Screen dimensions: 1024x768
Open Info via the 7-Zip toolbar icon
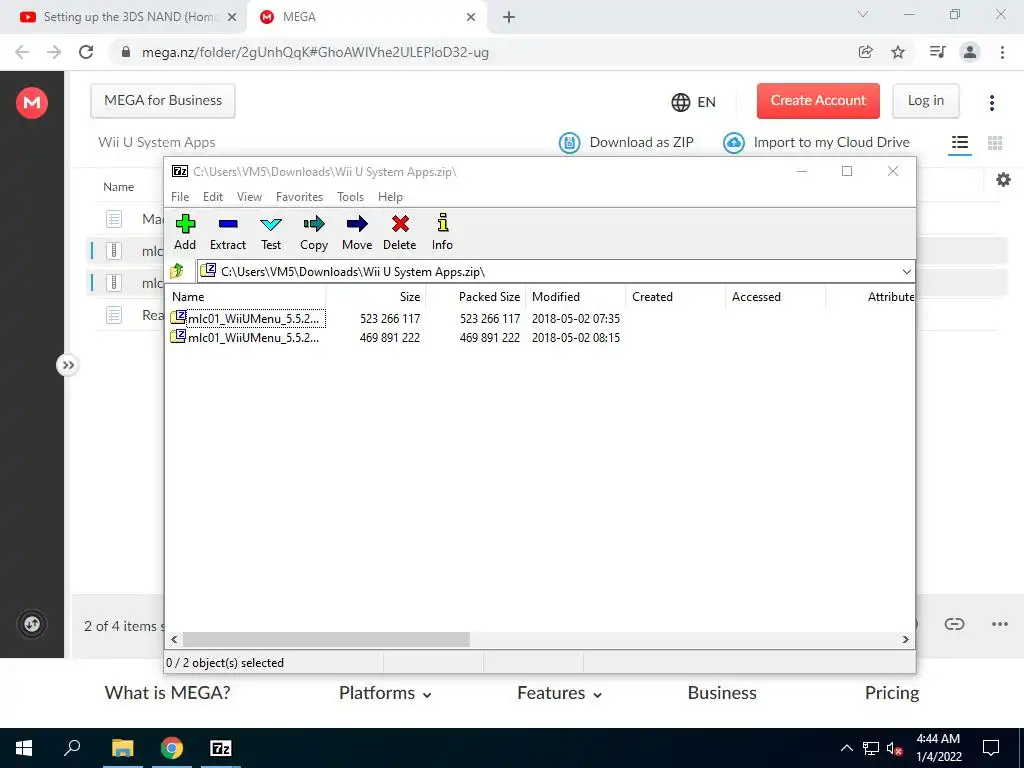442,232
